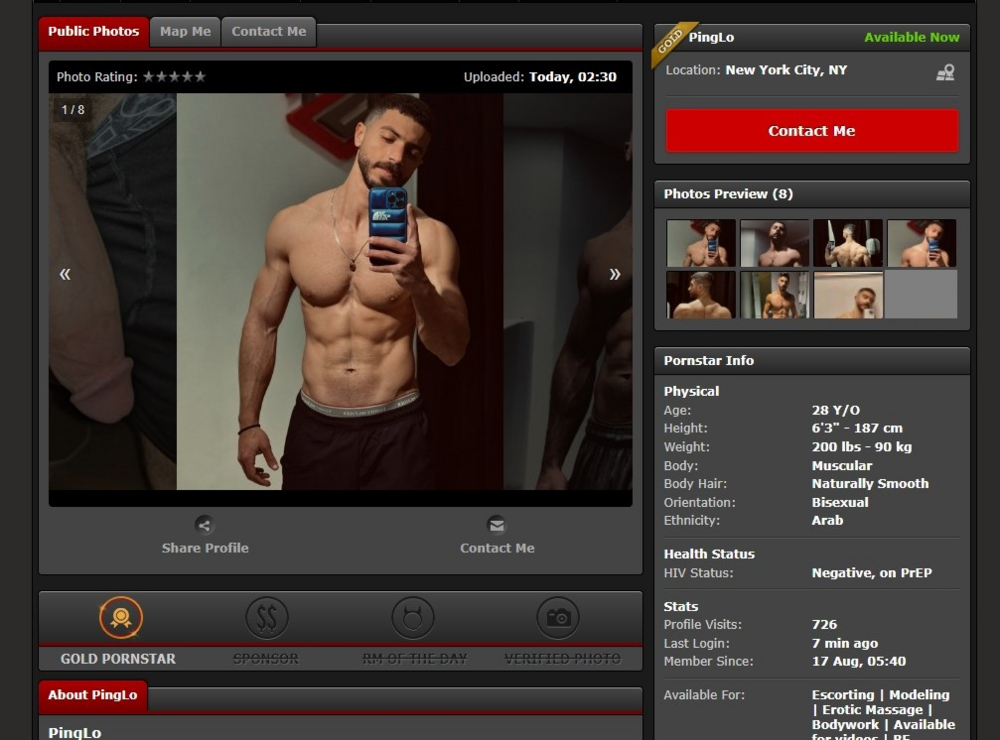Select the Public Photos tab
The height and width of the screenshot is (740, 1000).
click(93, 32)
